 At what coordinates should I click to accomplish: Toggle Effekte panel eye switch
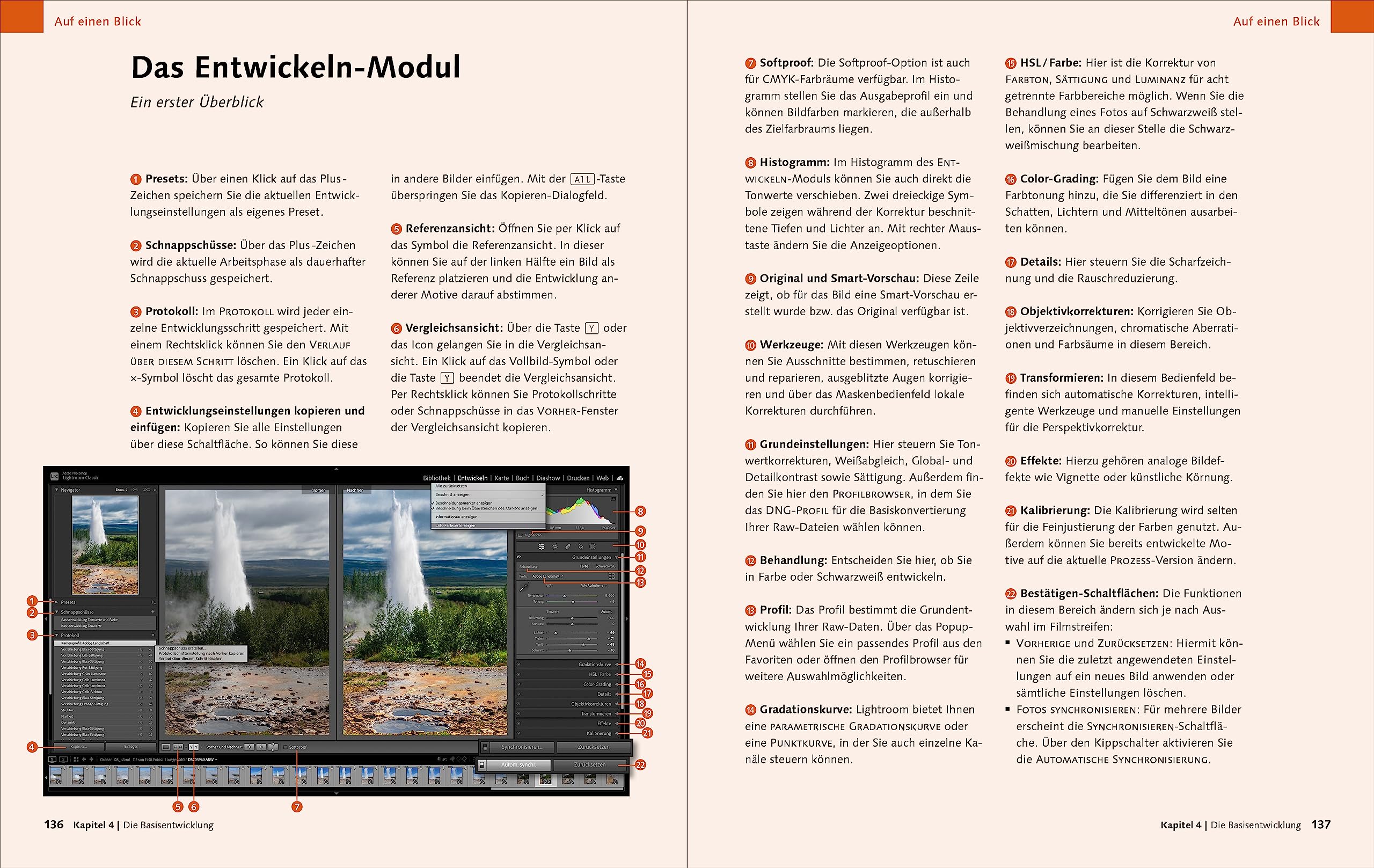click(x=518, y=724)
